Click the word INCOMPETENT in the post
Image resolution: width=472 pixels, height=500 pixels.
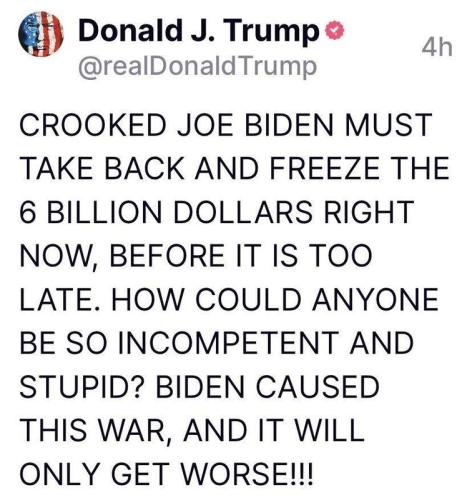229,343
